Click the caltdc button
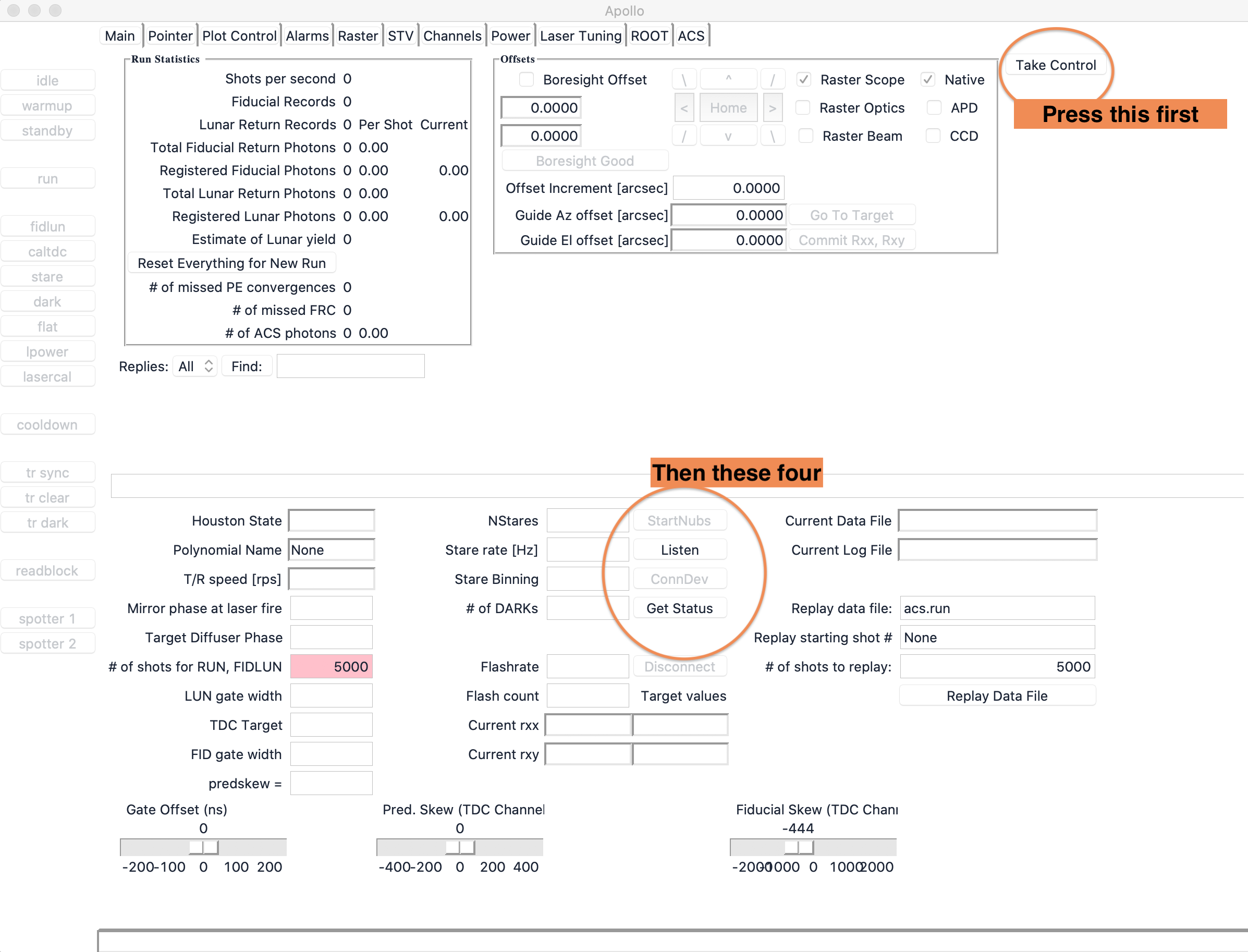1248x952 pixels. tap(47, 252)
